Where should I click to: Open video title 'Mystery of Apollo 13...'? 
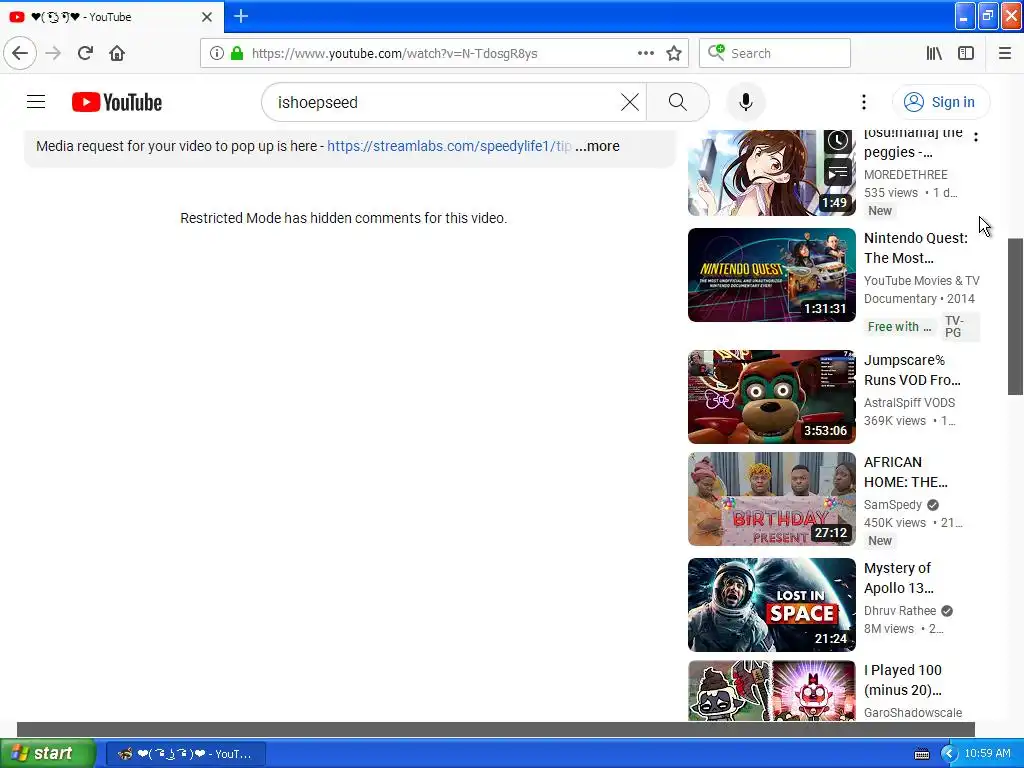(899, 578)
